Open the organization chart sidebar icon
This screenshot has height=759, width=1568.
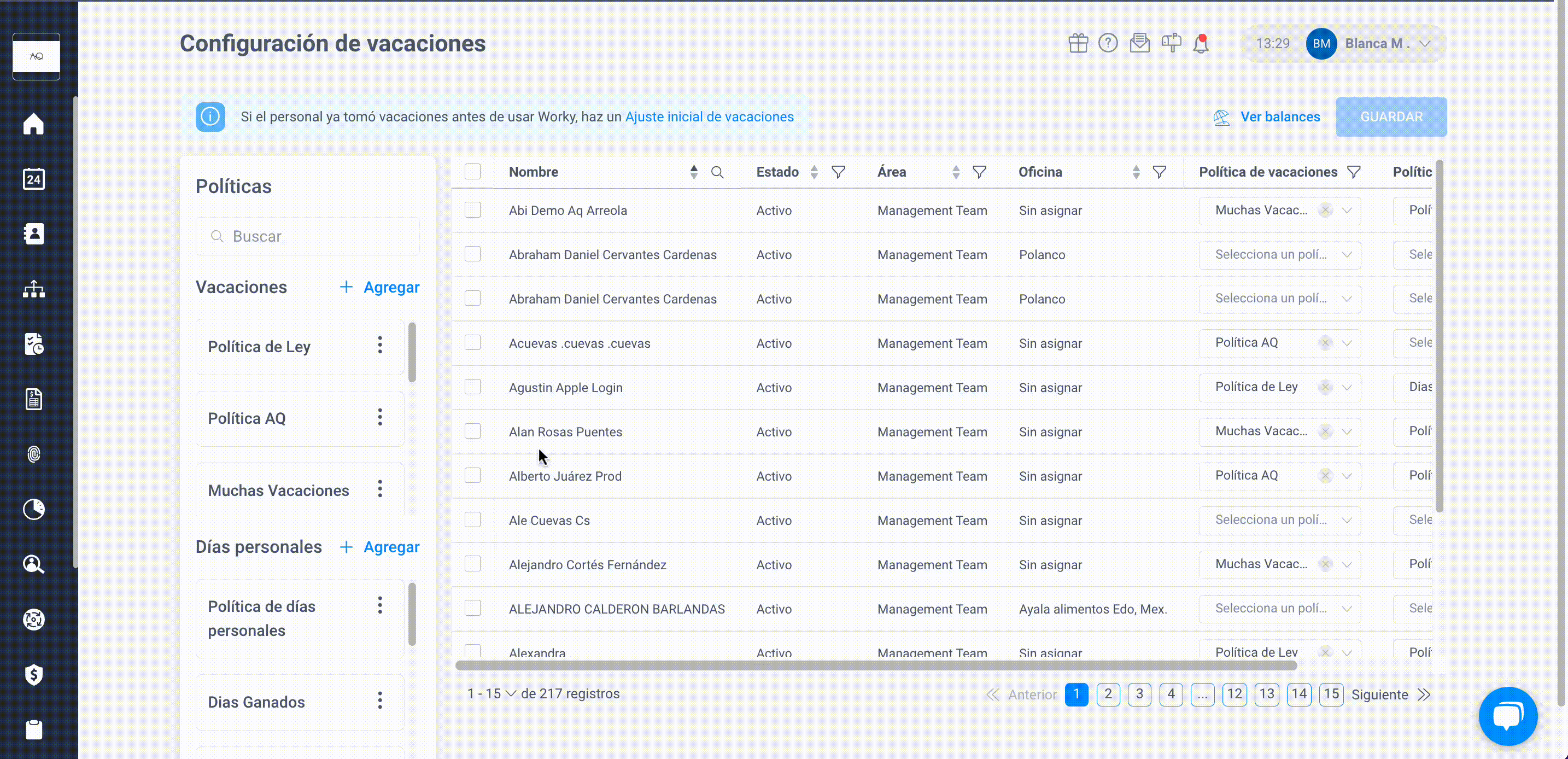tap(33, 289)
